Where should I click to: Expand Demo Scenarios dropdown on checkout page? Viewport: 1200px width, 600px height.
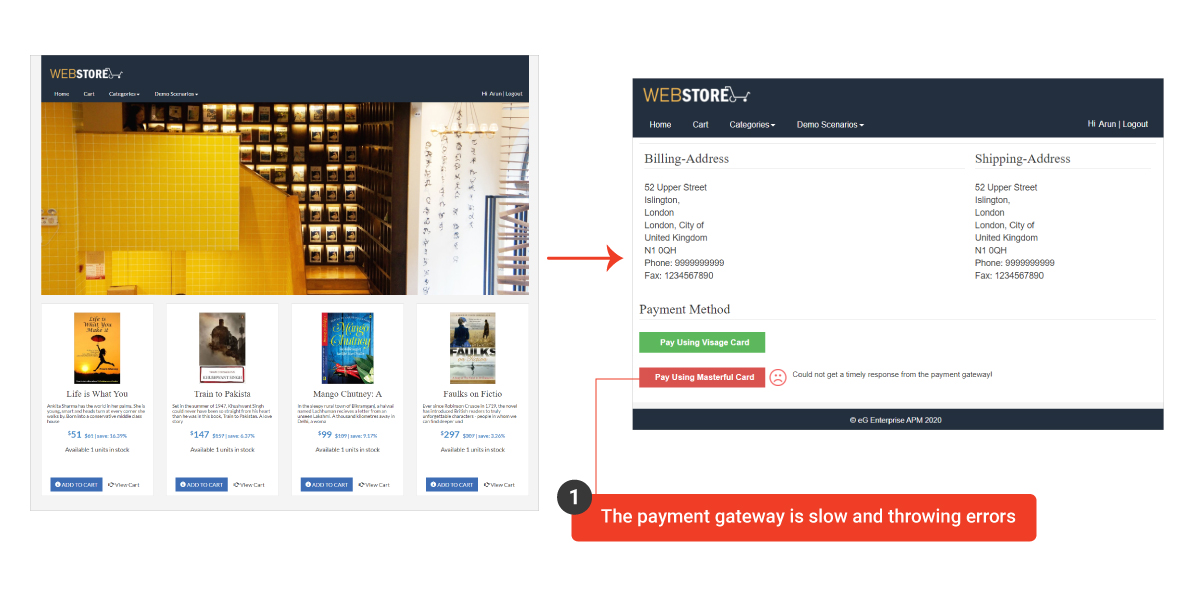pyautogui.click(x=830, y=125)
